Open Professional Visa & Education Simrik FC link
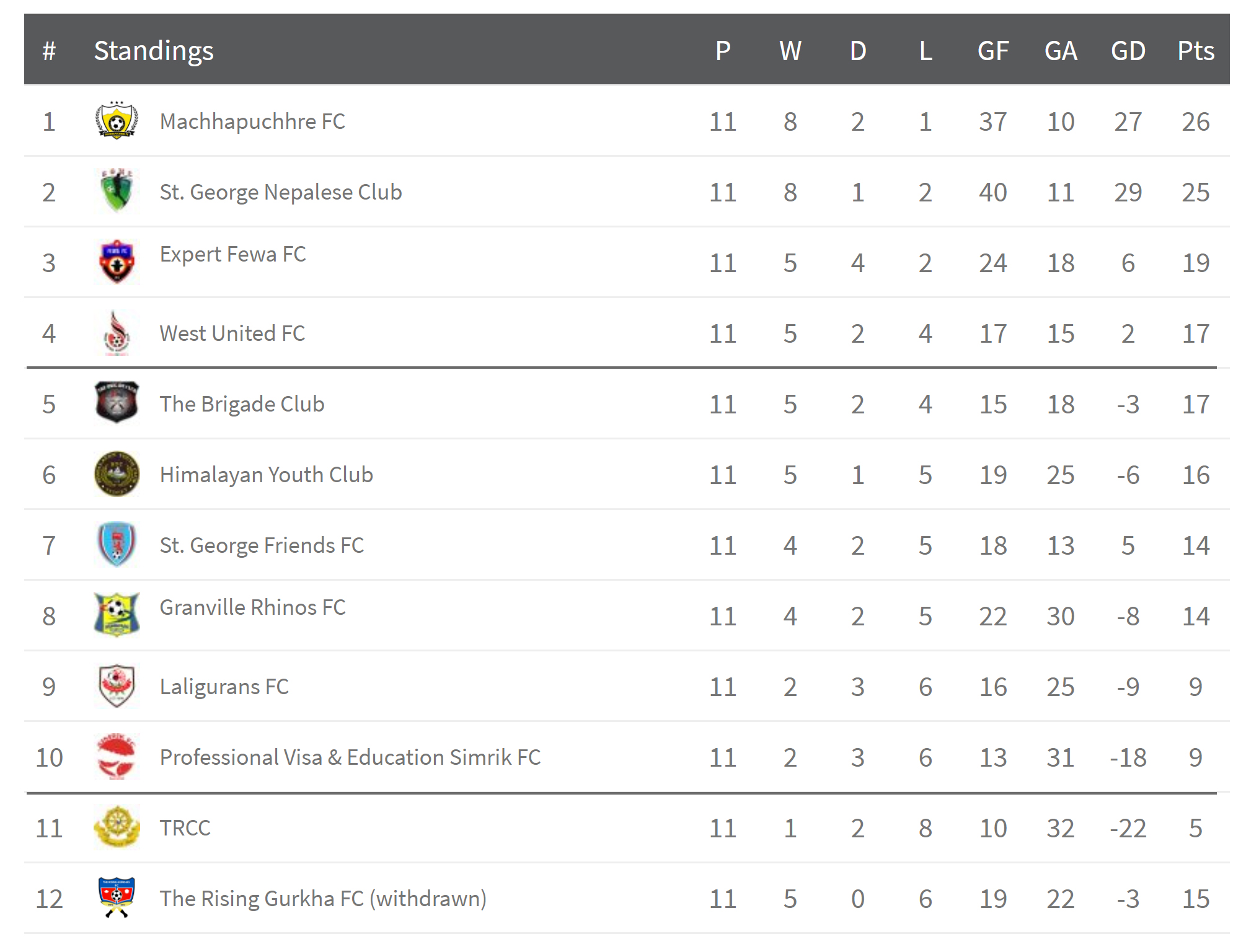This screenshot has width=1246, height=952. (350, 757)
